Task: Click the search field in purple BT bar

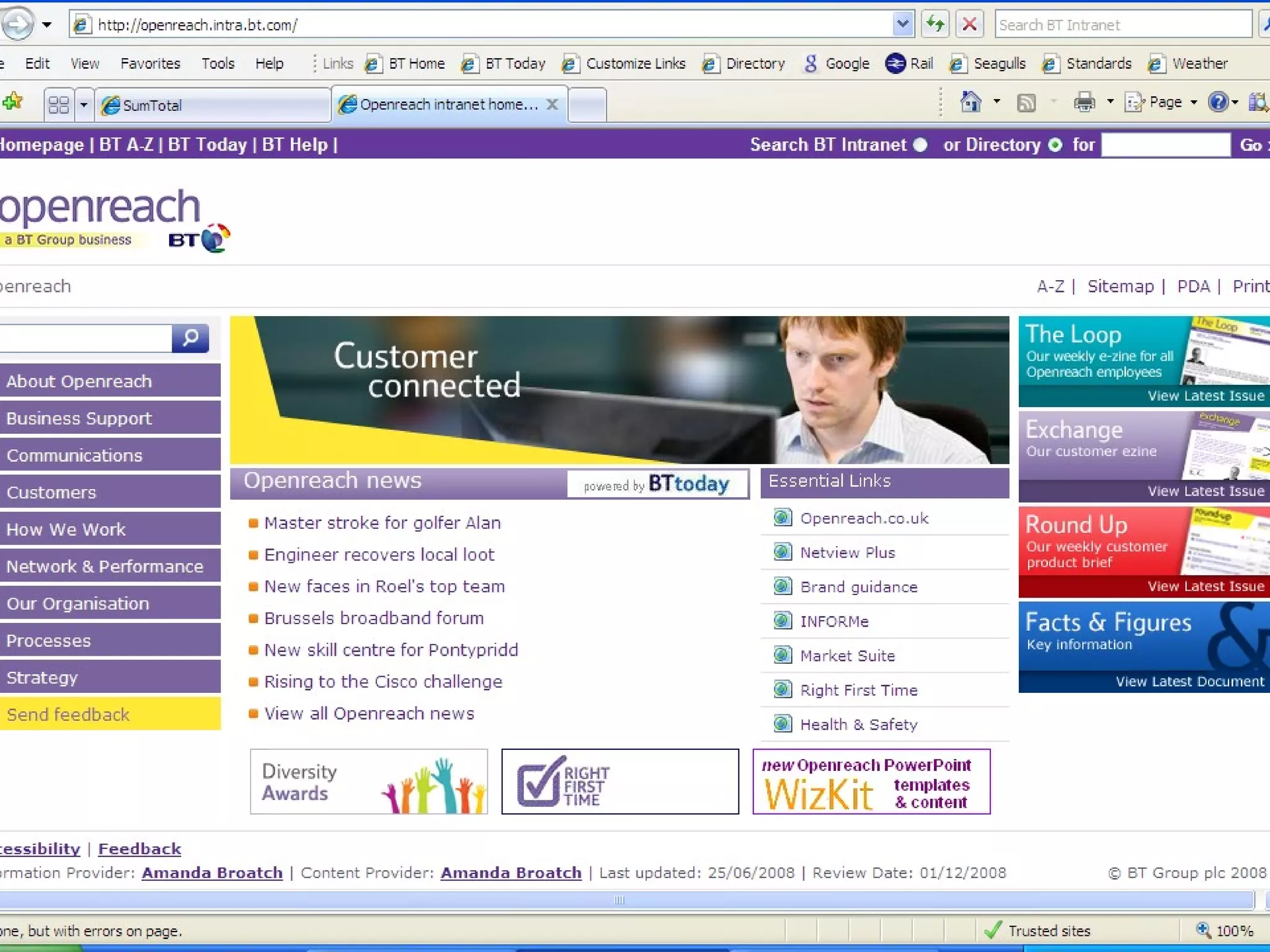Action: pos(1165,145)
